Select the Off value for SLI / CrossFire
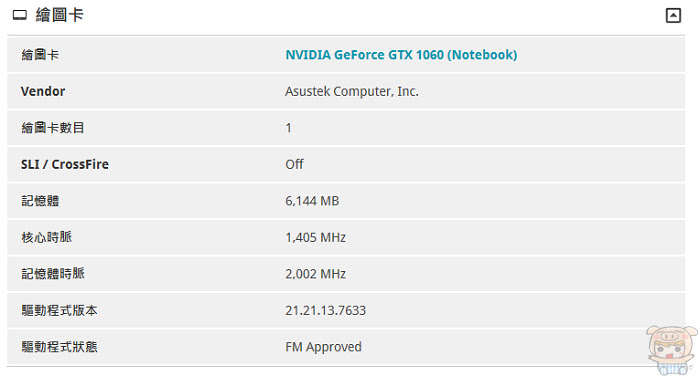This screenshot has height=376, width=700. [x=294, y=164]
